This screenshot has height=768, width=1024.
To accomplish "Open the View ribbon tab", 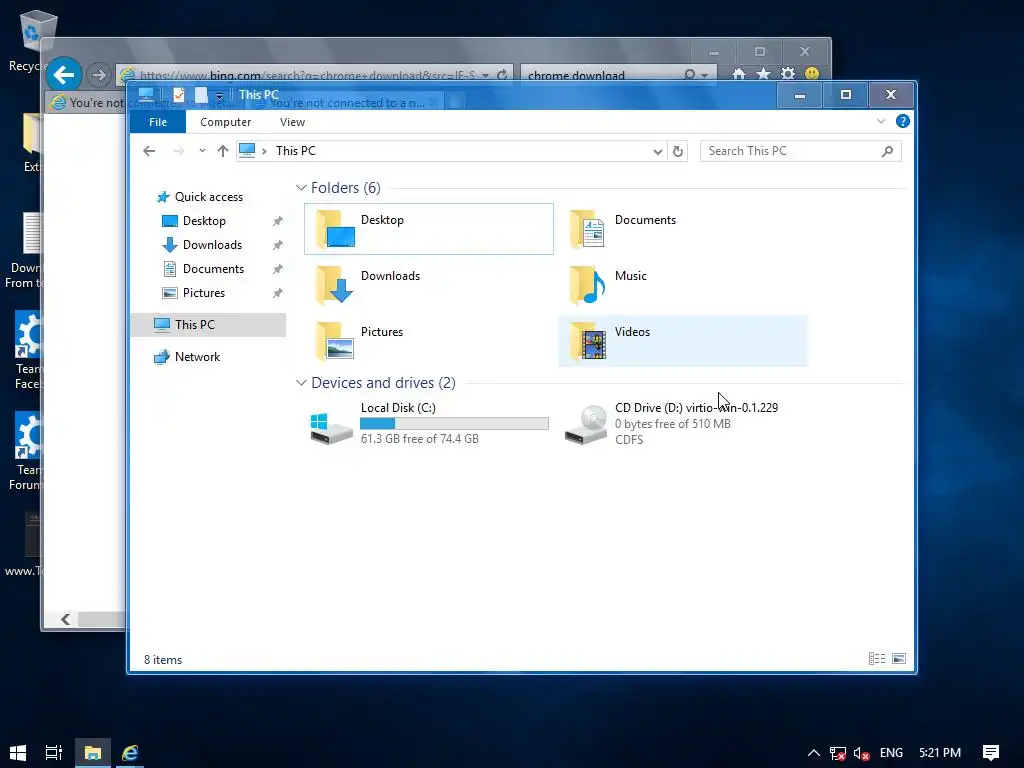I will click(x=292, y=122).
